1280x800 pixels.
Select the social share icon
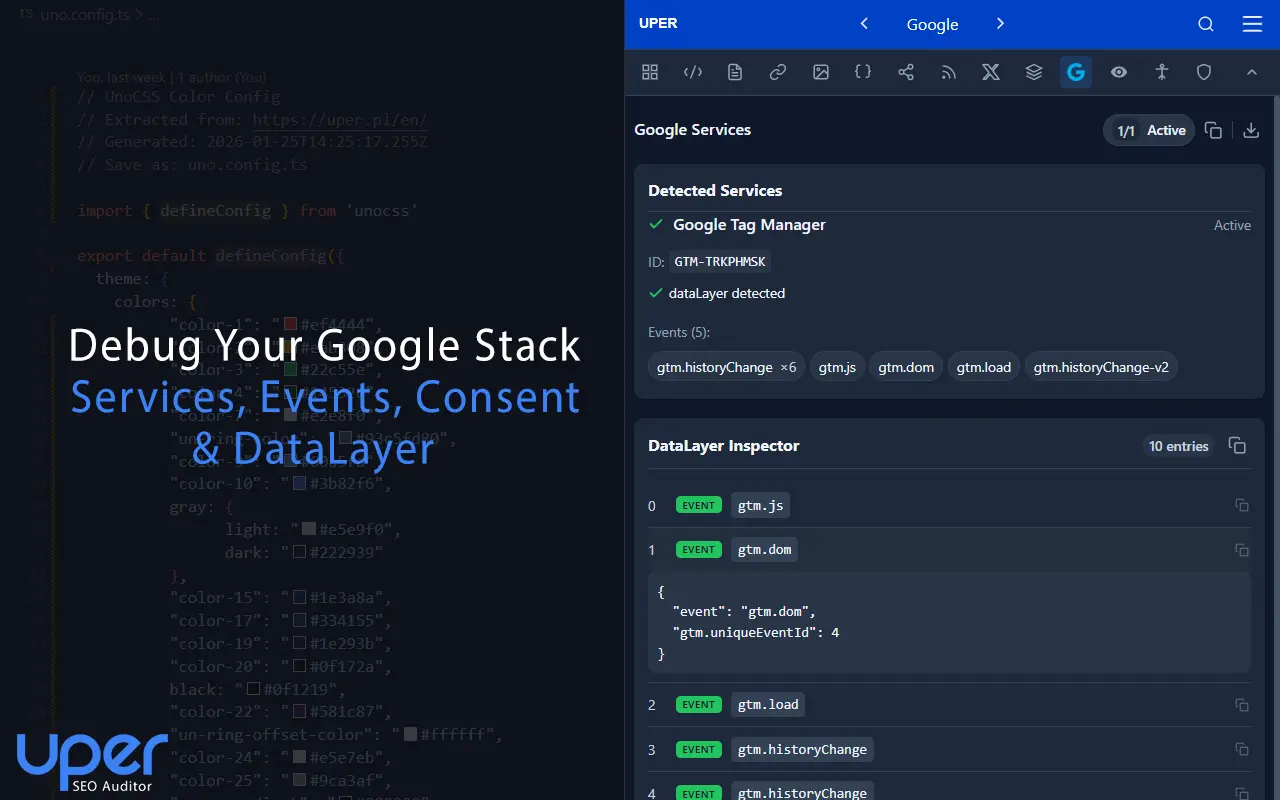[x=906, y=72]
